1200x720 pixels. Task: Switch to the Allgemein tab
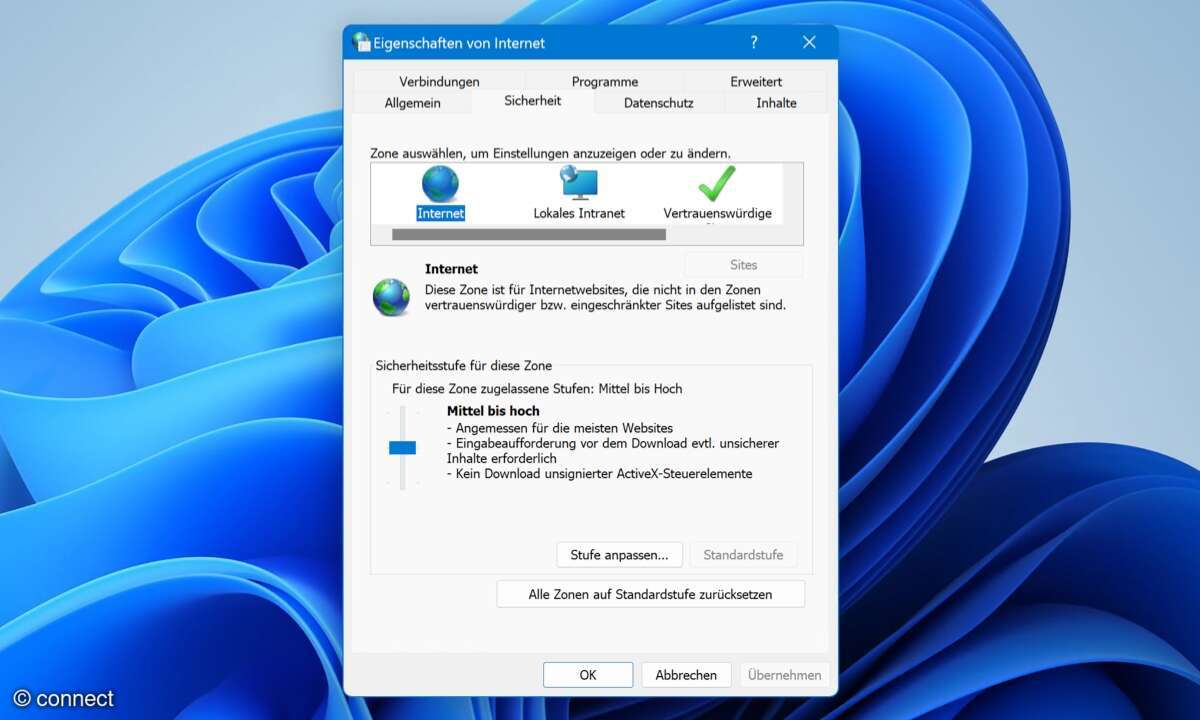pos(412,102)
